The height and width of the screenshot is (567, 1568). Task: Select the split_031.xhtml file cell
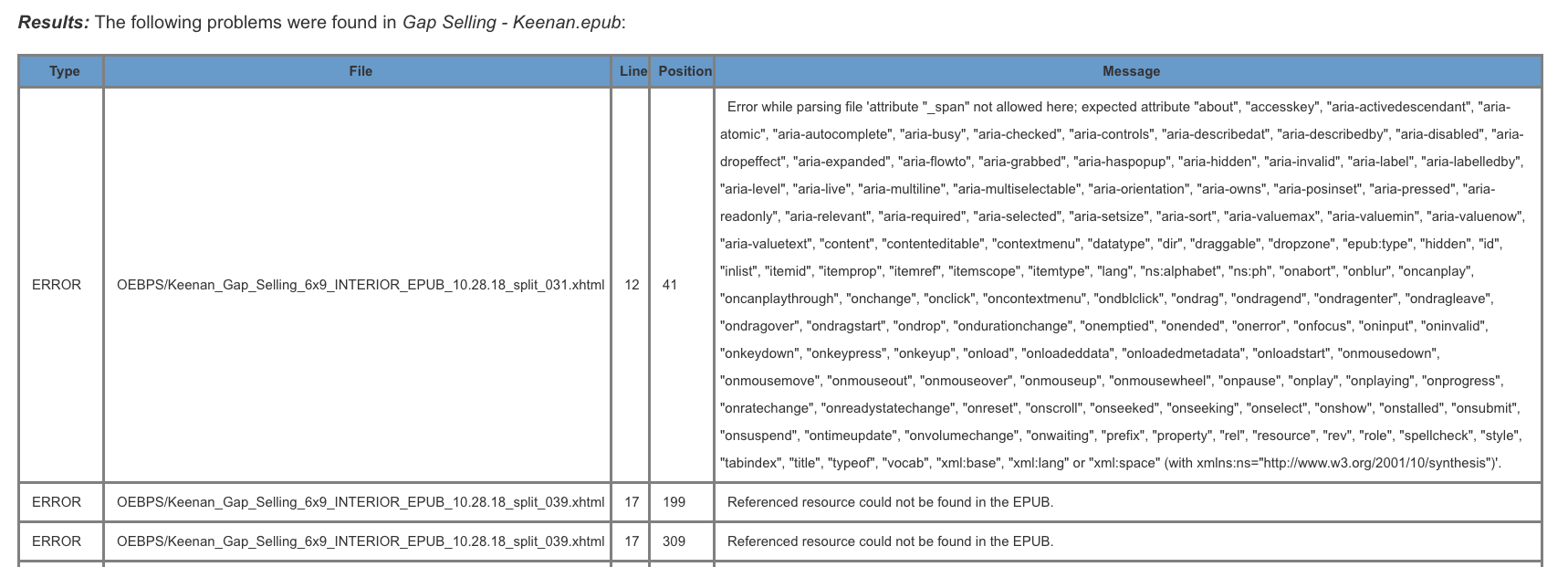(361, 285)
